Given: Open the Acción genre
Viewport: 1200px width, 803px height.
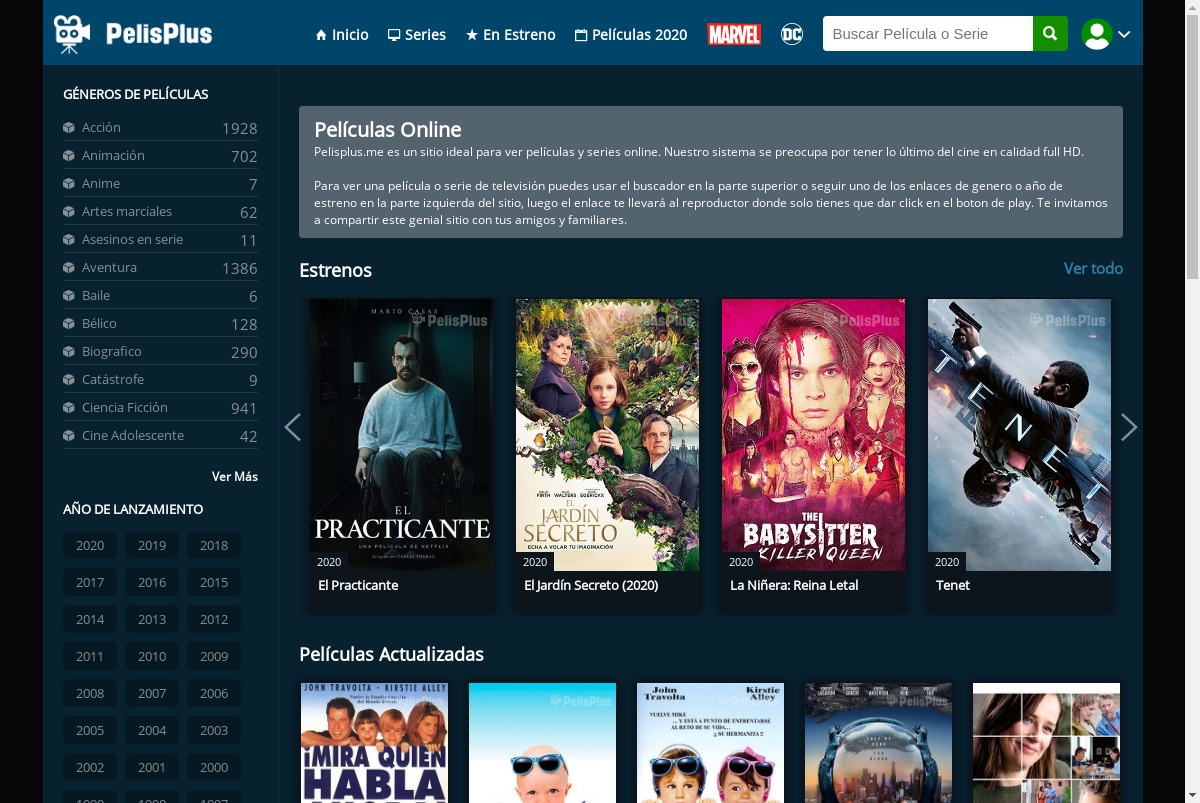Looking at the screenshot, I should tap(160, 128).
